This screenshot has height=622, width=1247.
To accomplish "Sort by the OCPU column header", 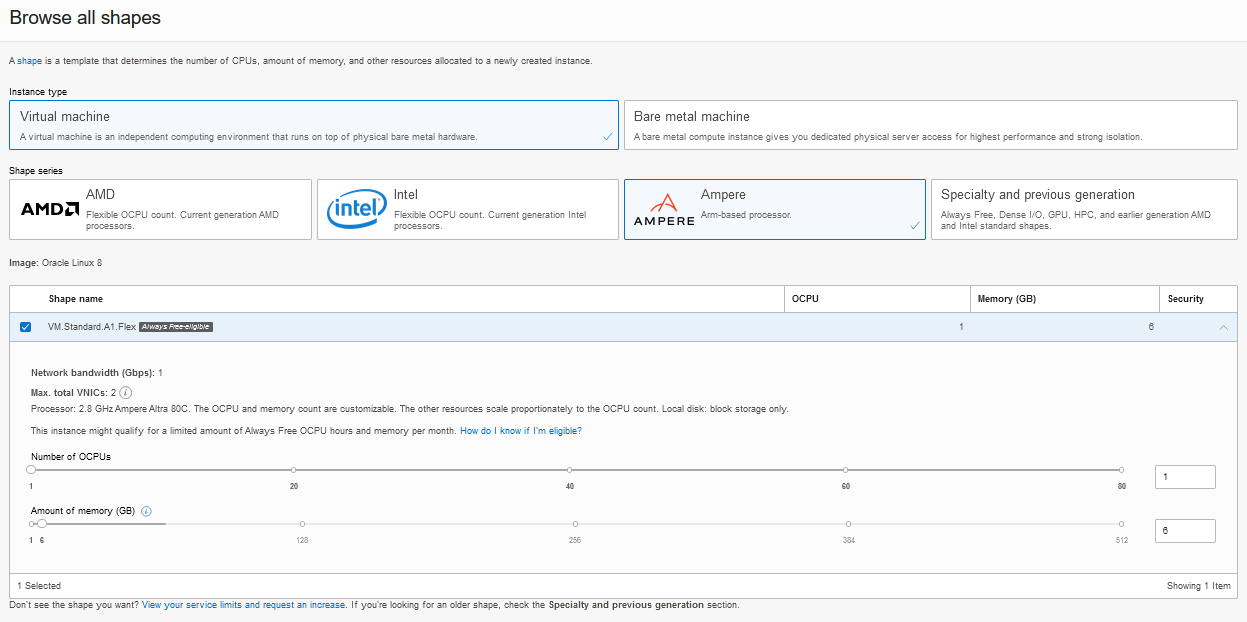I will pos(803,298).
